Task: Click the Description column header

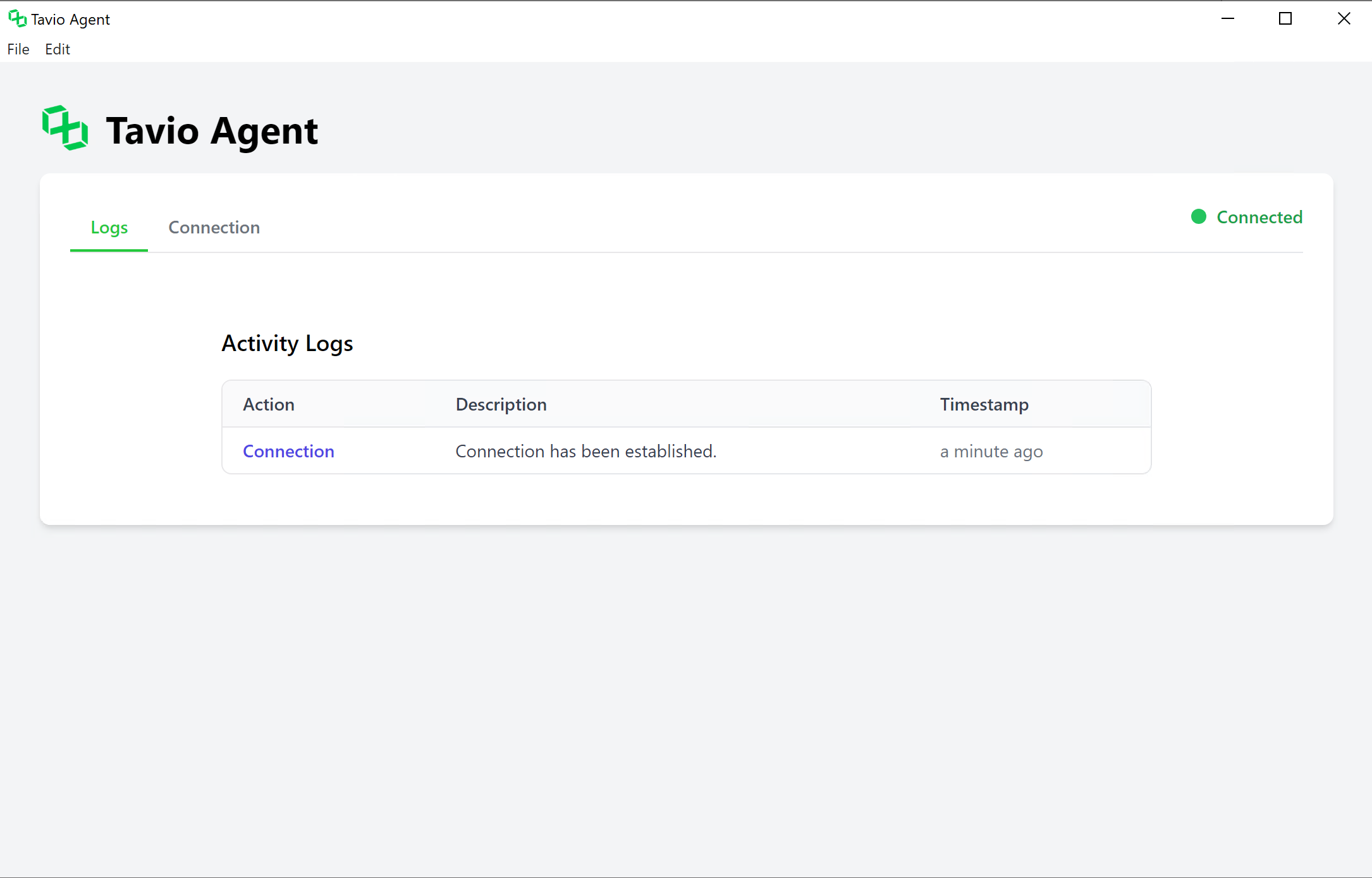Action: [501, 404]
